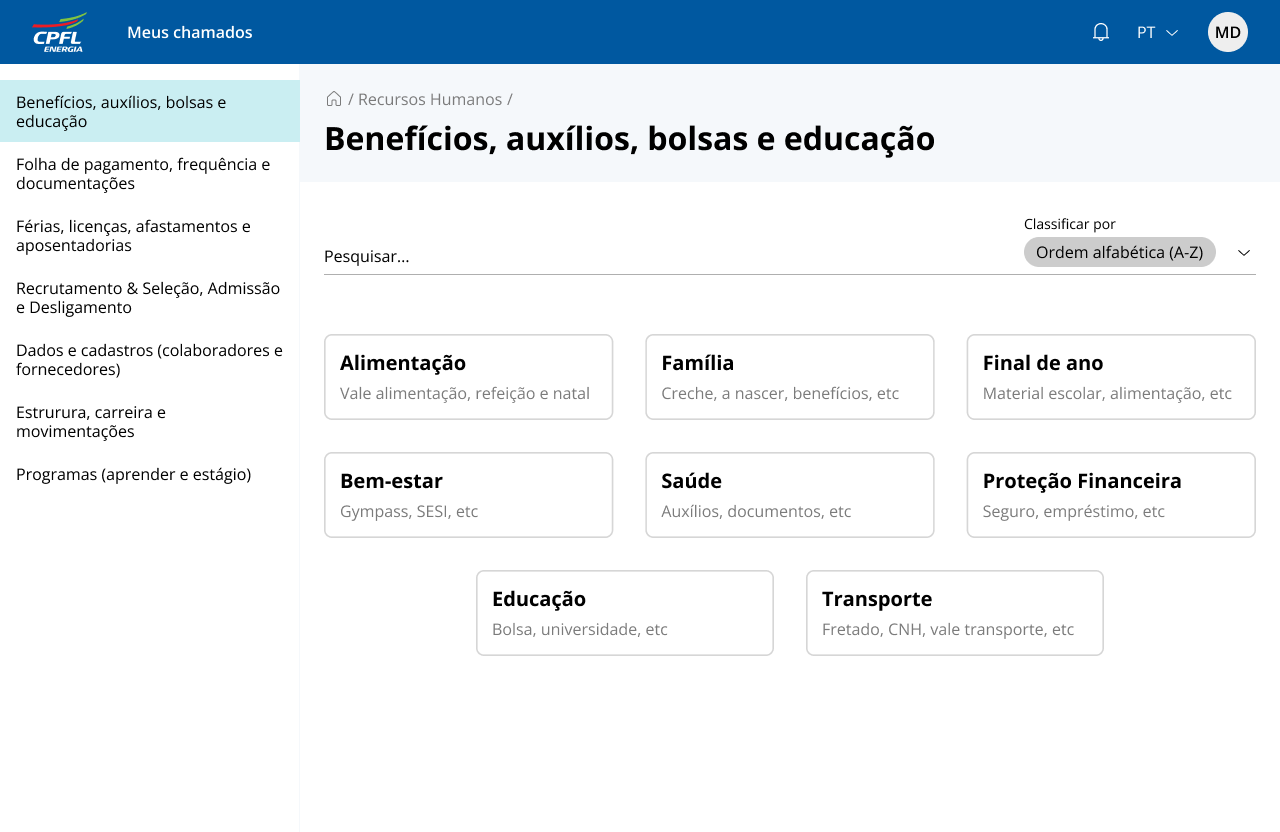The height and width of the screenshot is (832, 1280).
Task: Click 'Auxílios, documentos, etc' text
Action: click(x=756, y=511)
